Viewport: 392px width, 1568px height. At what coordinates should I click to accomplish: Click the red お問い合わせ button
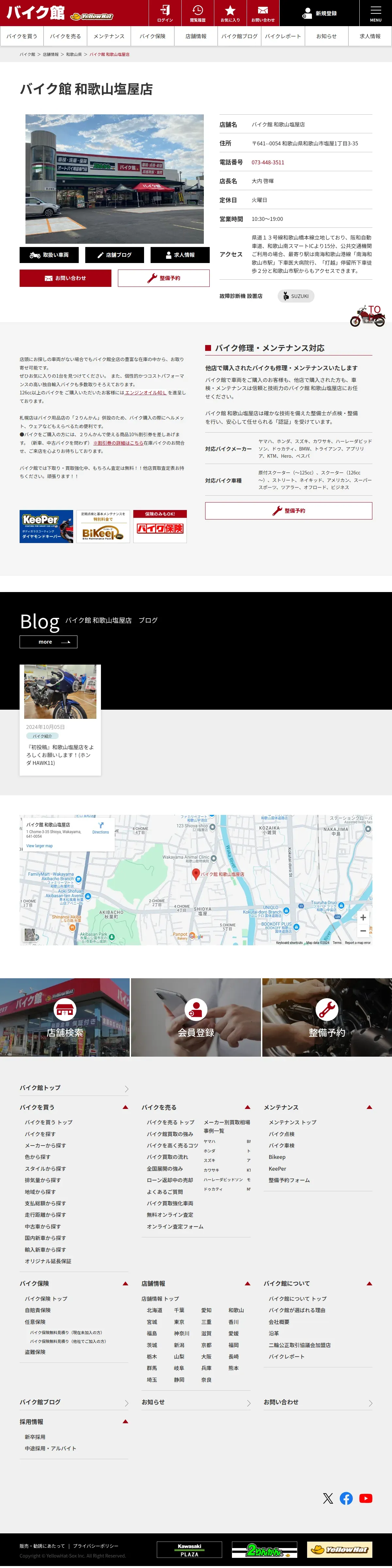pos(65,278)
